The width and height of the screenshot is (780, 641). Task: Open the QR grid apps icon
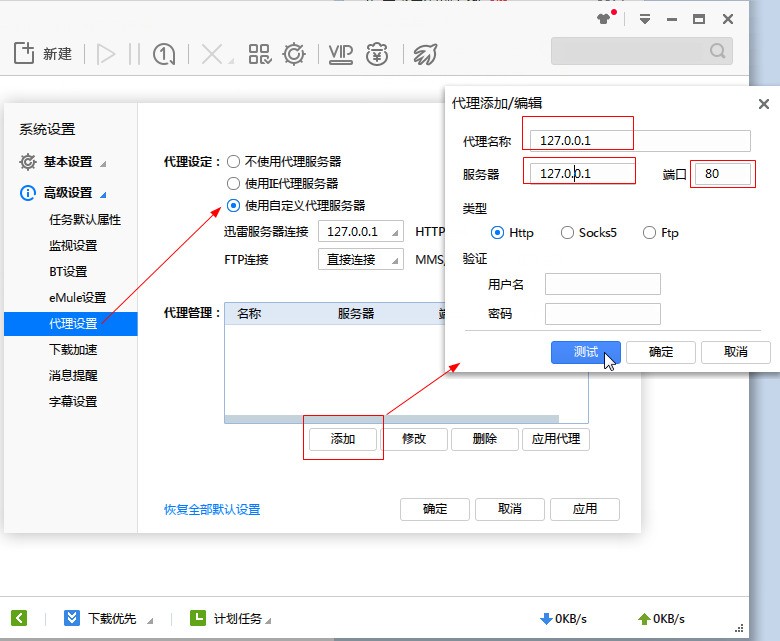260,54
